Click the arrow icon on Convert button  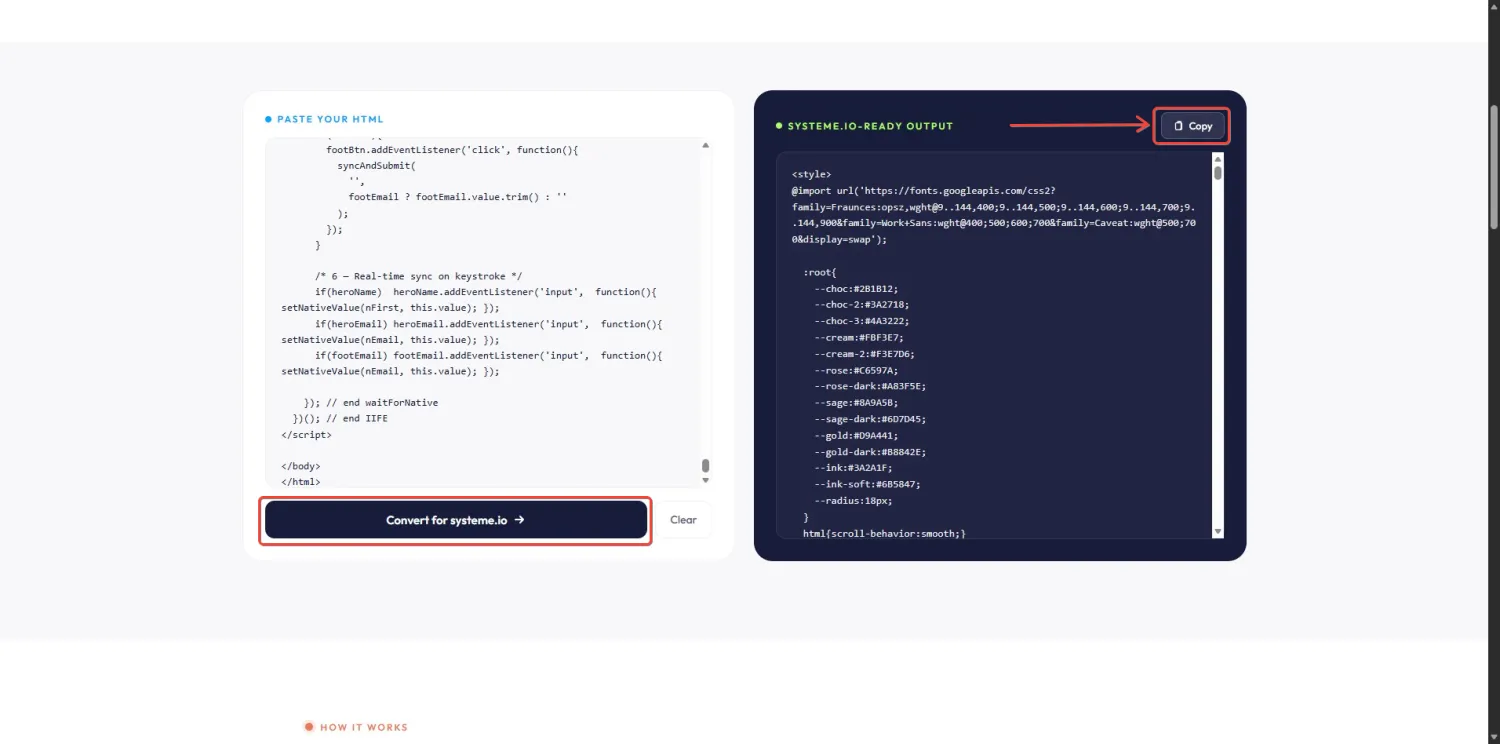519,520
